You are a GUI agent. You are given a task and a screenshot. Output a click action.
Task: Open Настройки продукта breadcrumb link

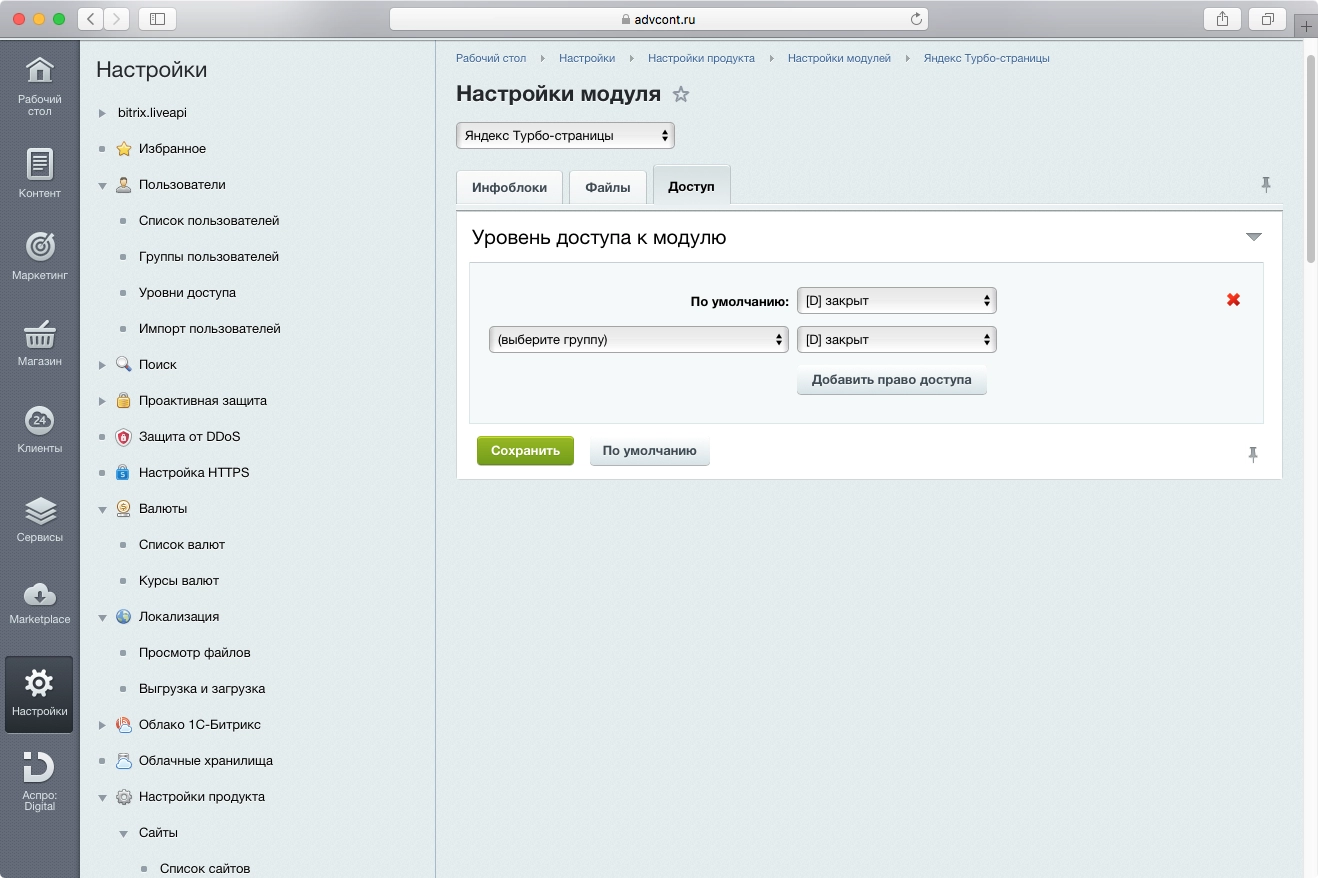[701, 58]
